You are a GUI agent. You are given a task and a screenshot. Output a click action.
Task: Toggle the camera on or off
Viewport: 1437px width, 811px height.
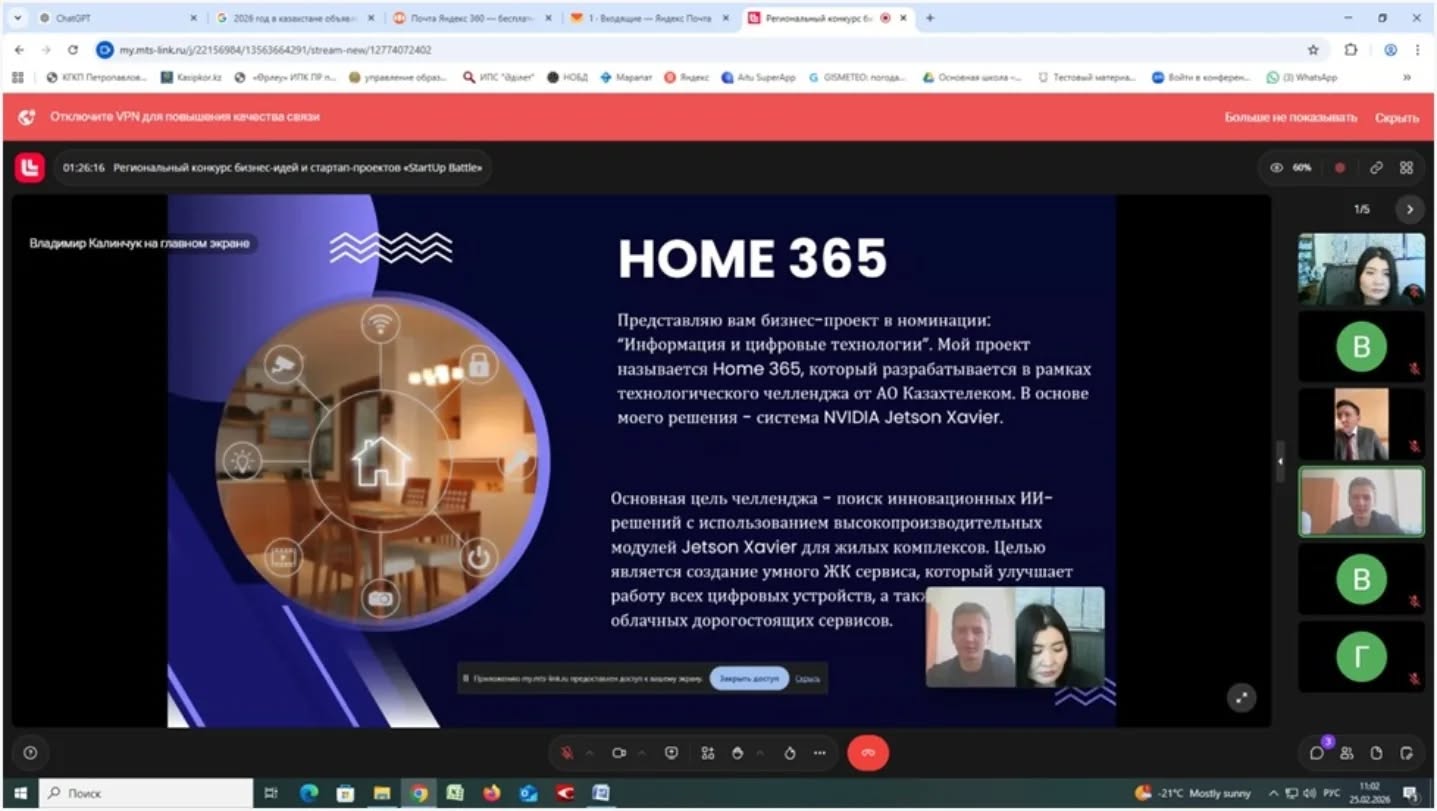pos(619,753)
